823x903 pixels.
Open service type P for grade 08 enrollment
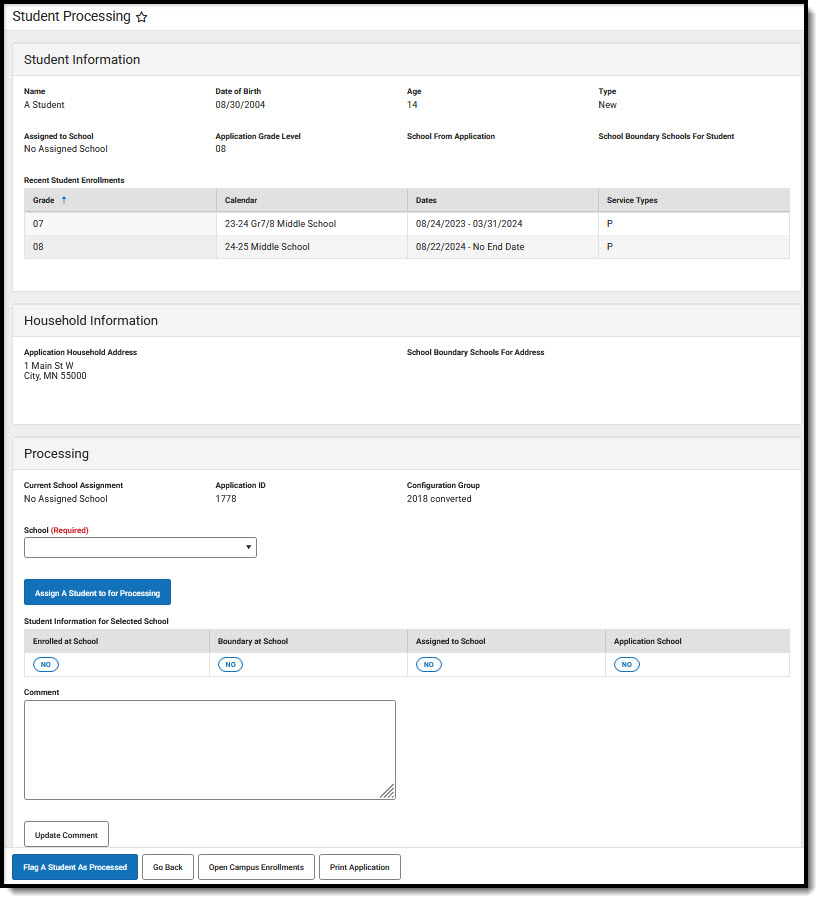click(x=609, y=246)
